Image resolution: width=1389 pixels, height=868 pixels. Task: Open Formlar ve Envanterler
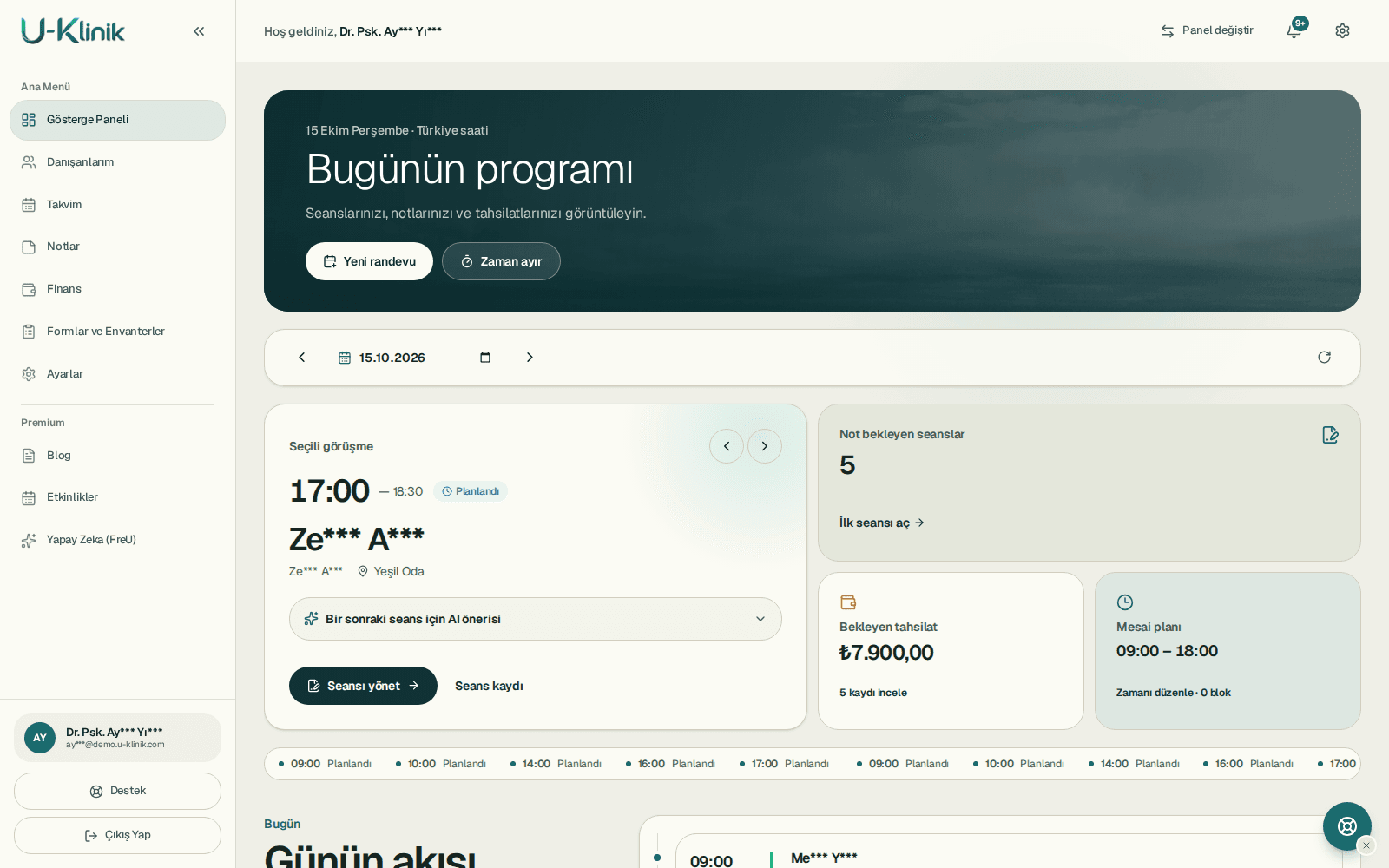click(x=117, y=332)
